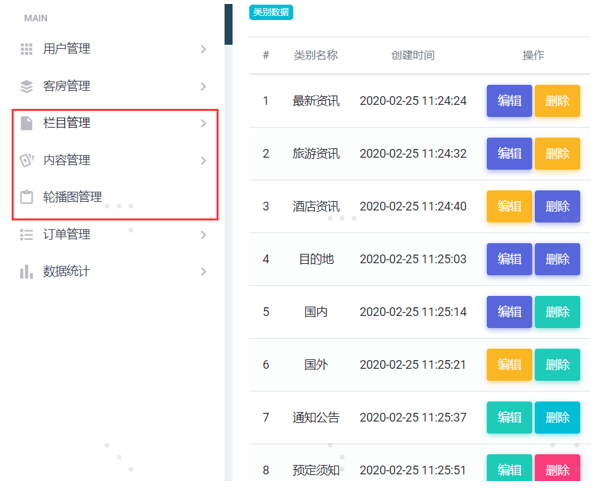Click 编辑 for 通知公告
Image resolution: width=614 pixels, height=497 pixels.
[x=509, y=417]
